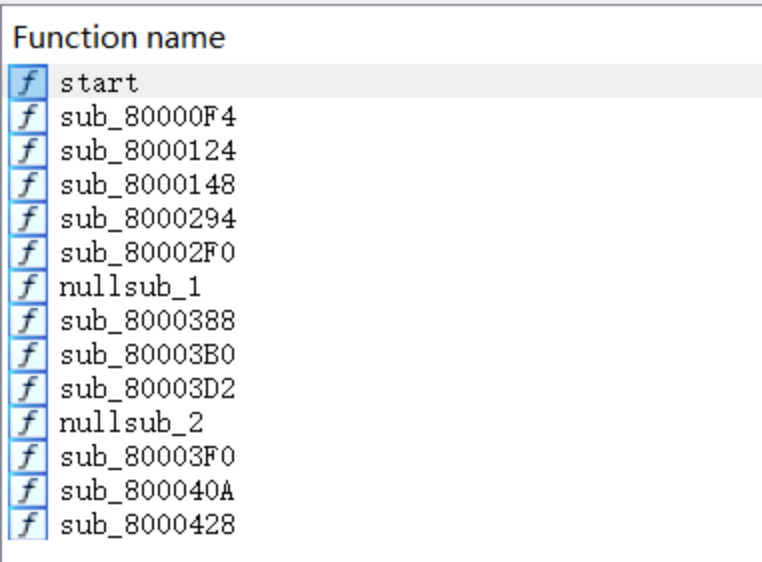Click the function icon next to sub_80000F4

tap(28, 116)
